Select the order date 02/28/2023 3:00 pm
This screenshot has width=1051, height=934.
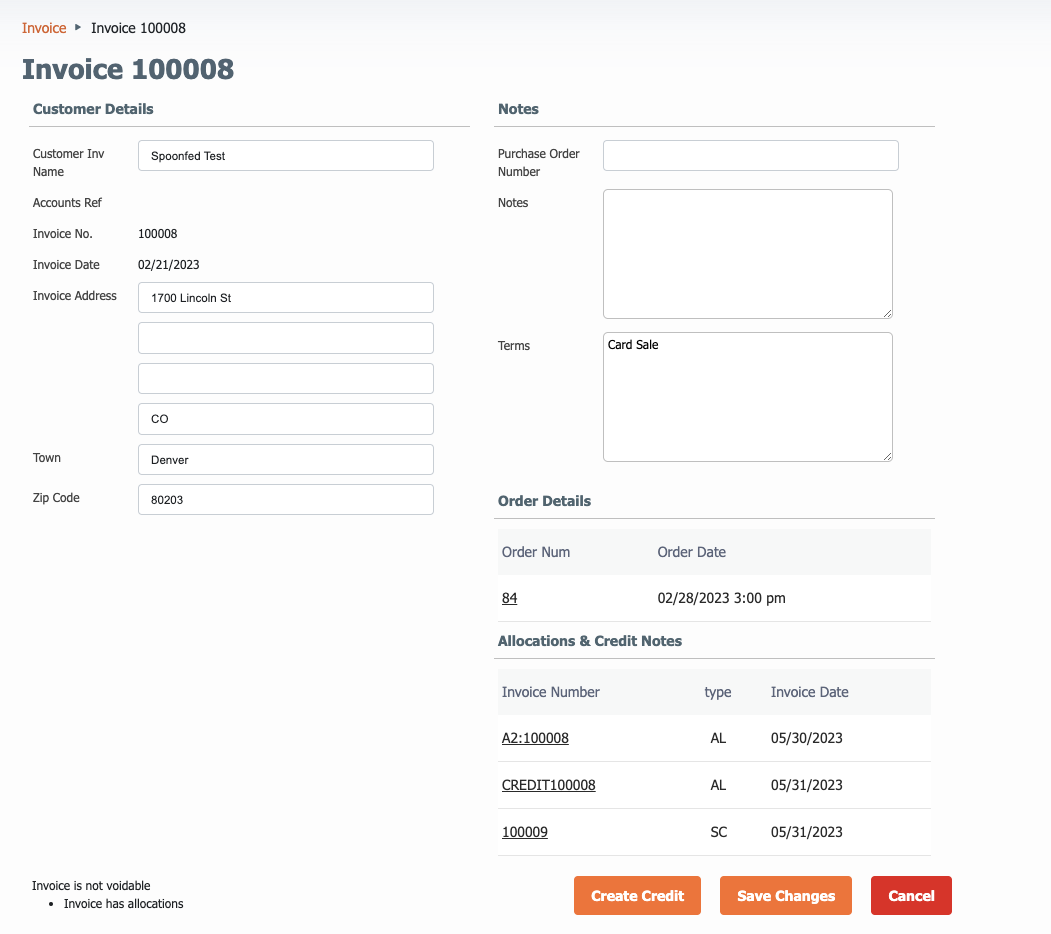point(721,598)
